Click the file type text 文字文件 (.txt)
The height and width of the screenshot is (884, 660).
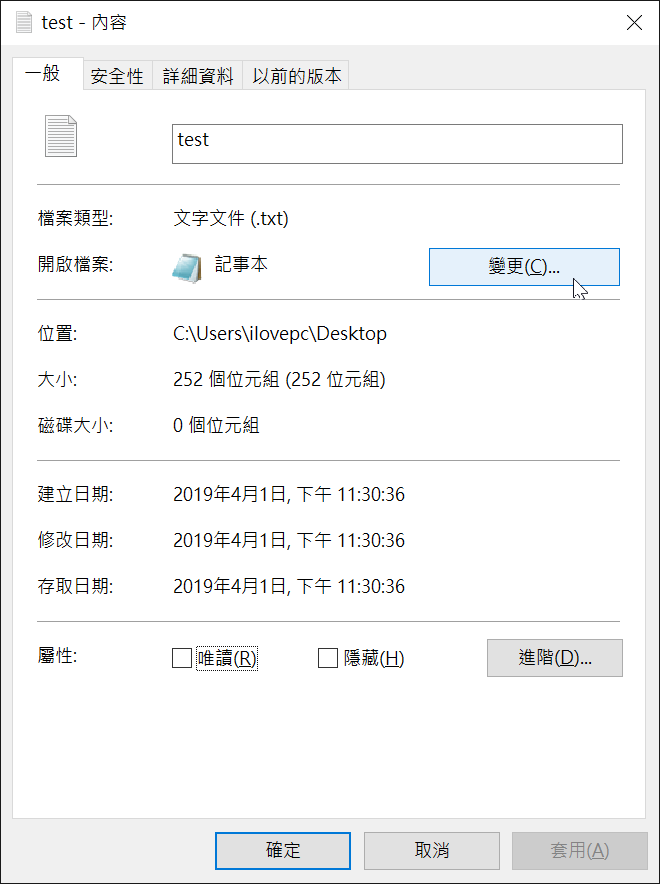pyautogui.click(x=231, y=218)
